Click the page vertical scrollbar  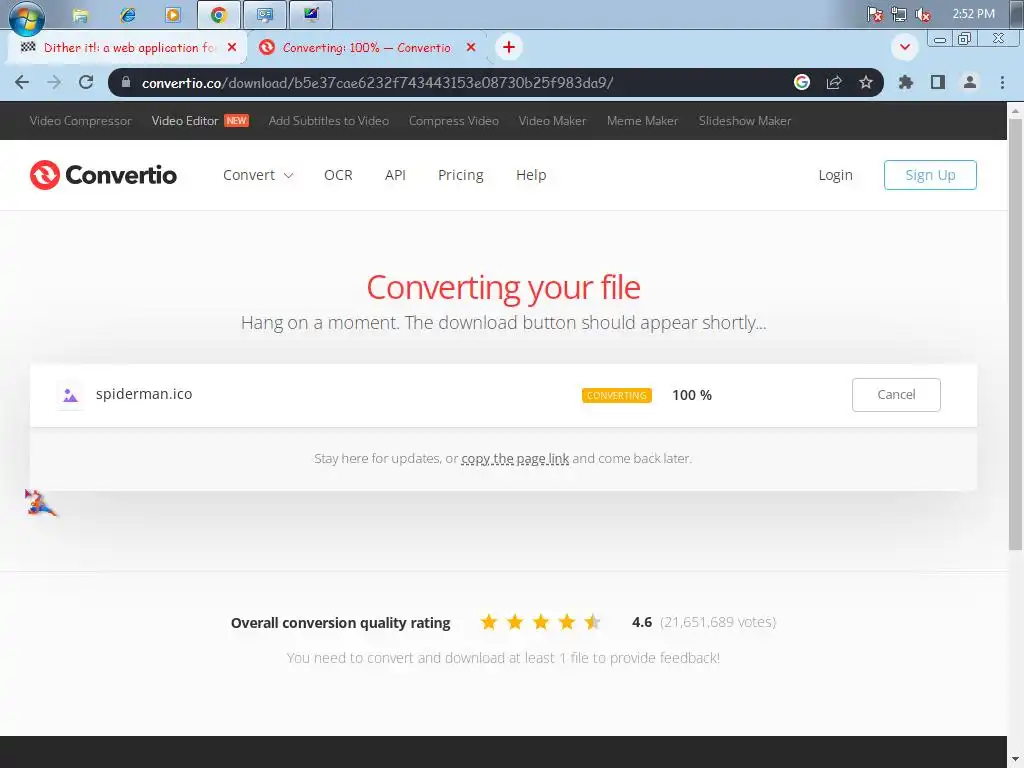pyautogui.click(x=1016, y=333)
